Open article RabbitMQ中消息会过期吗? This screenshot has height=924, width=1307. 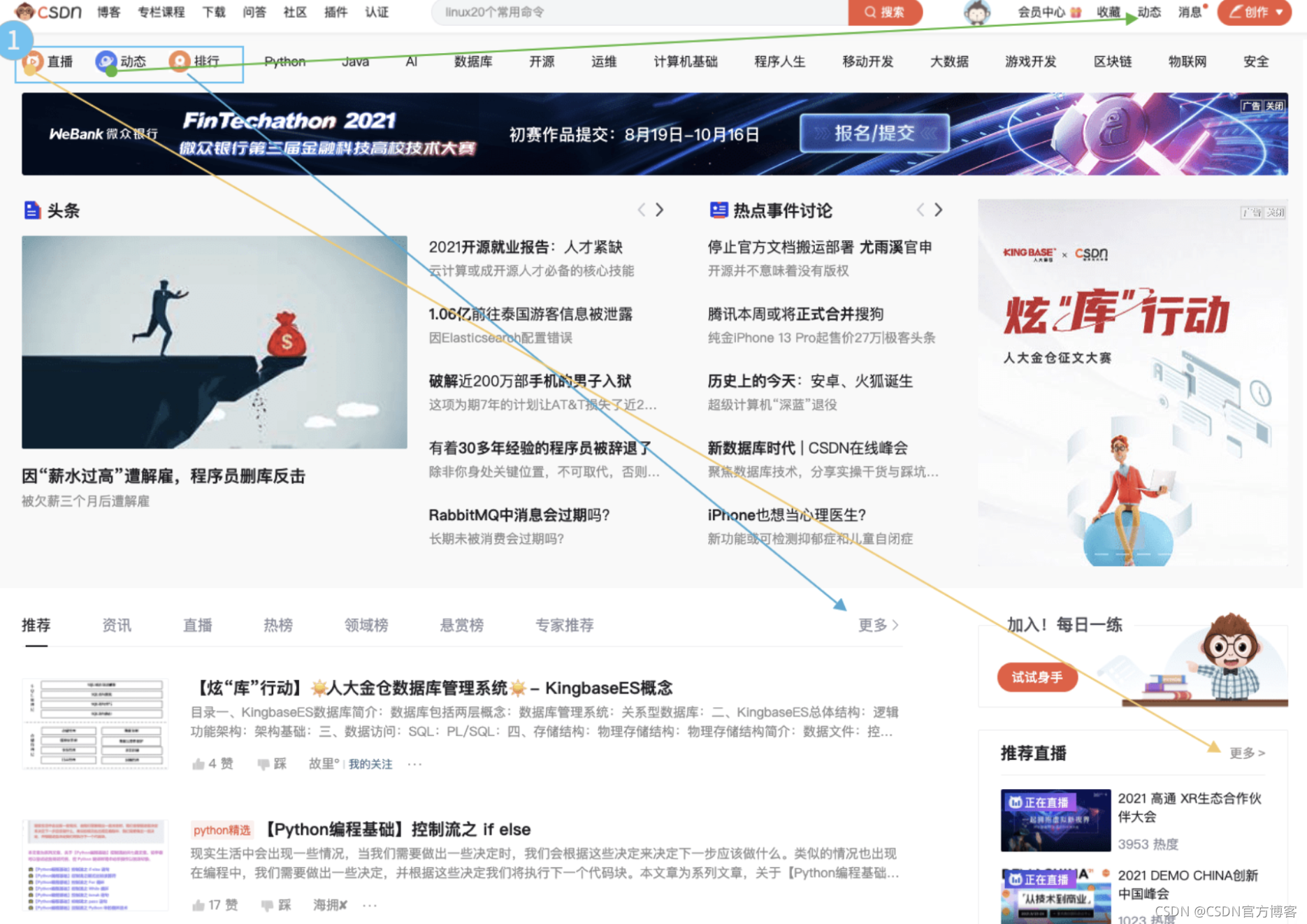click(519, 515)
